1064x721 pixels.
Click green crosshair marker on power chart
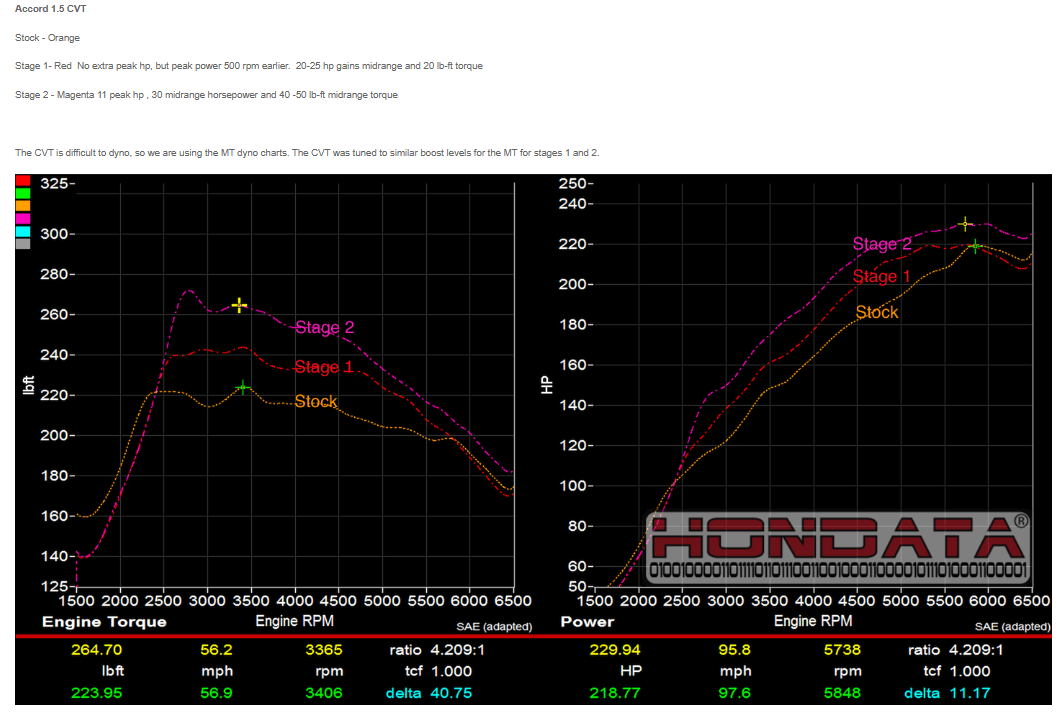[x=975, y=246]
